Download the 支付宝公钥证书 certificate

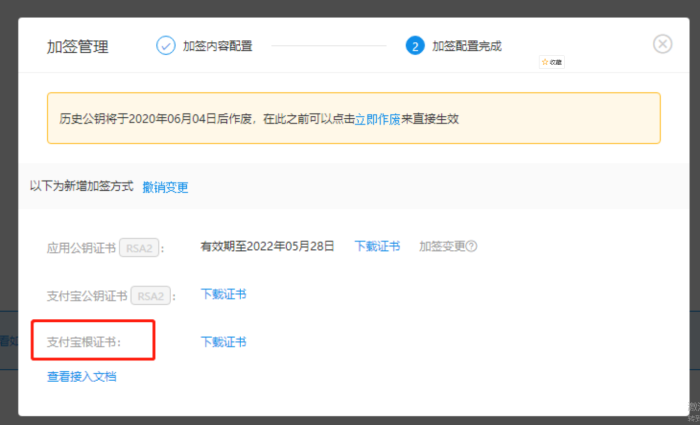[223, 294]
